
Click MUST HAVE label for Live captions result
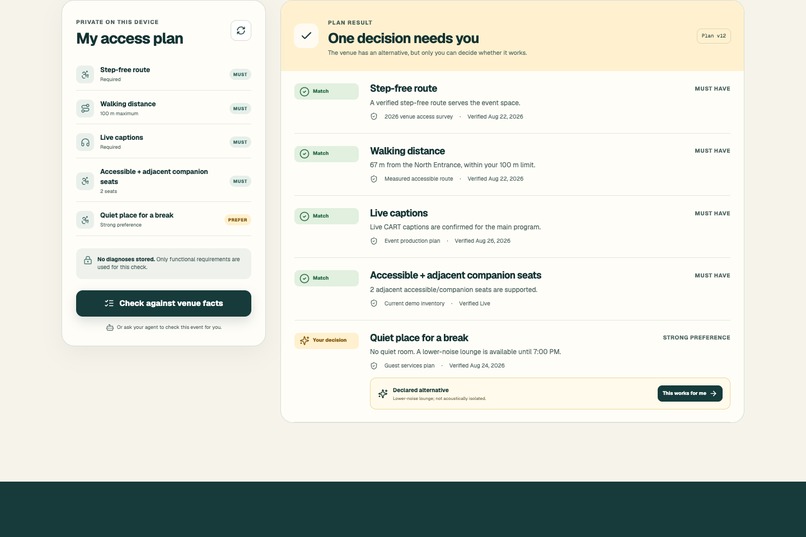point(712,213)
